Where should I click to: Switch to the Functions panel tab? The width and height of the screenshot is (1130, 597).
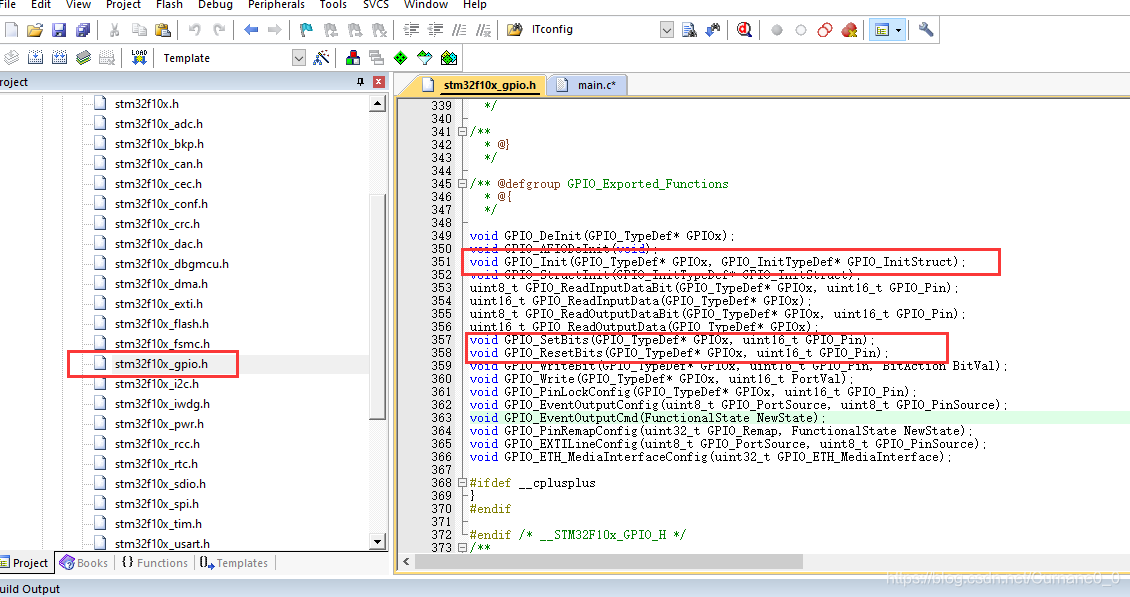[154, 563]
